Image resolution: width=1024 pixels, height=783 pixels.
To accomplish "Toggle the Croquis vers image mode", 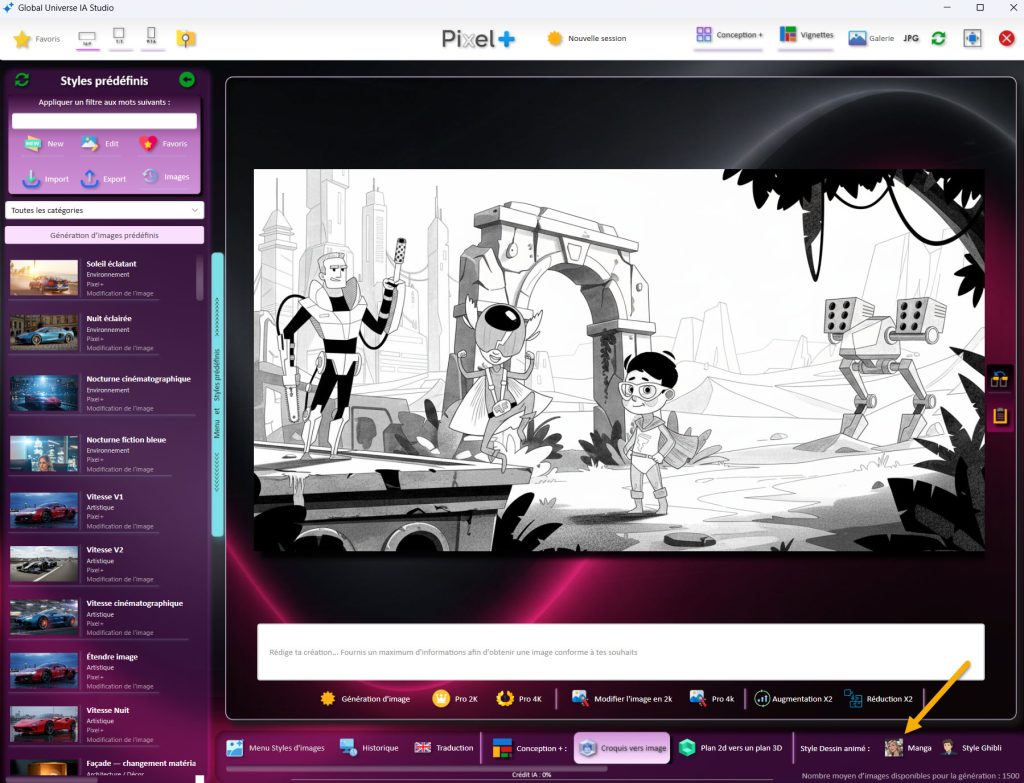I will [622, 747].
